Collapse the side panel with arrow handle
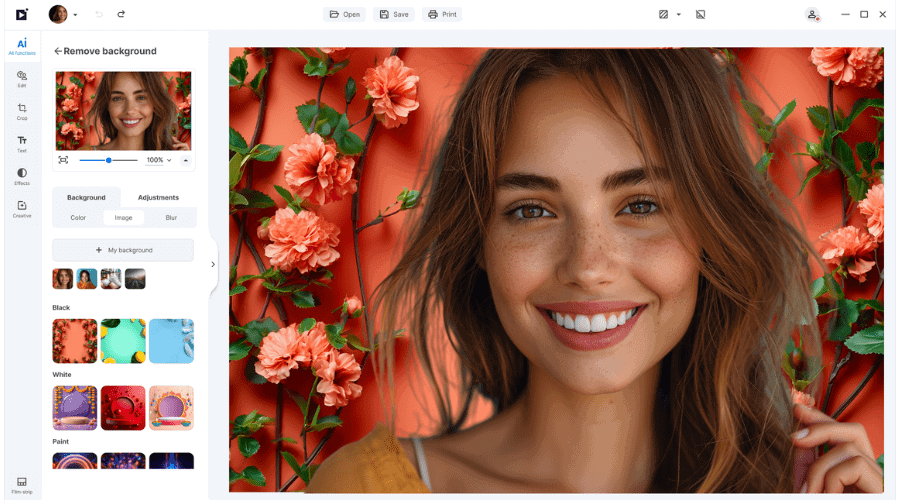Image resolution: width=900 pixels, height=500 pixels. click(x=213, y=265)
